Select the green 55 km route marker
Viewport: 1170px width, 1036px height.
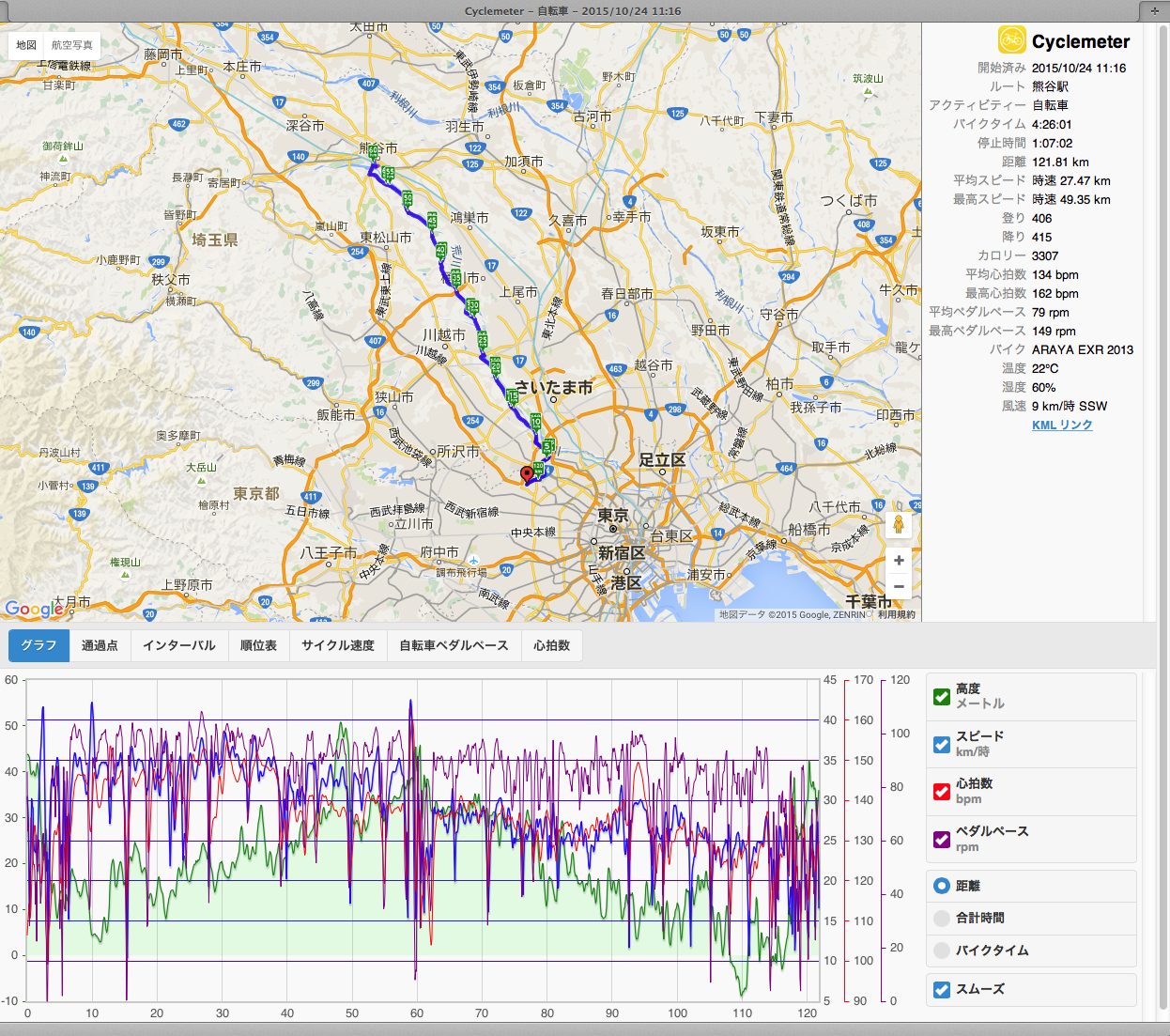click(x=388, y=175)
